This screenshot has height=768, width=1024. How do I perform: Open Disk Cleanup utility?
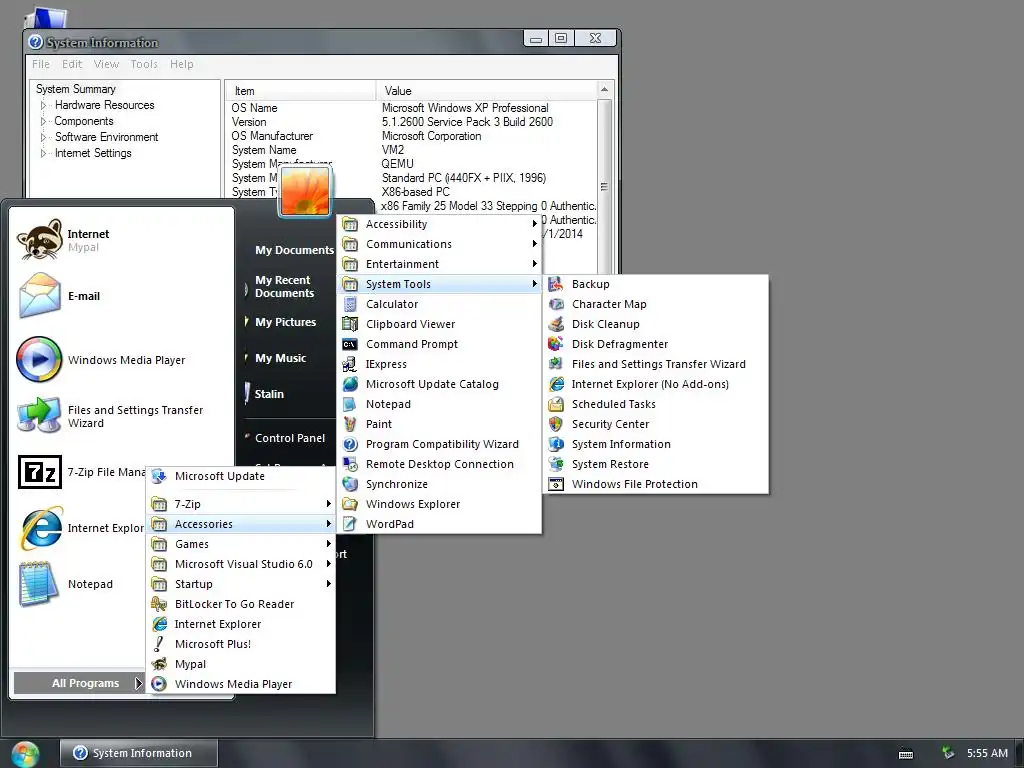658,324
